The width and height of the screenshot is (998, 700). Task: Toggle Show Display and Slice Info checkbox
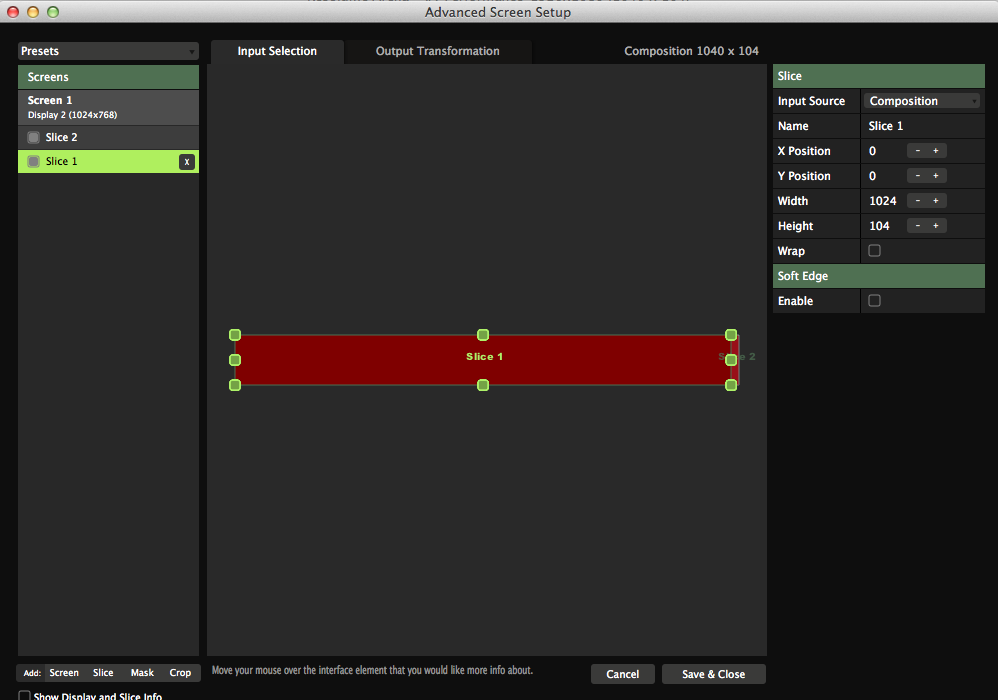pyautogui.click(x=25, y=696)
